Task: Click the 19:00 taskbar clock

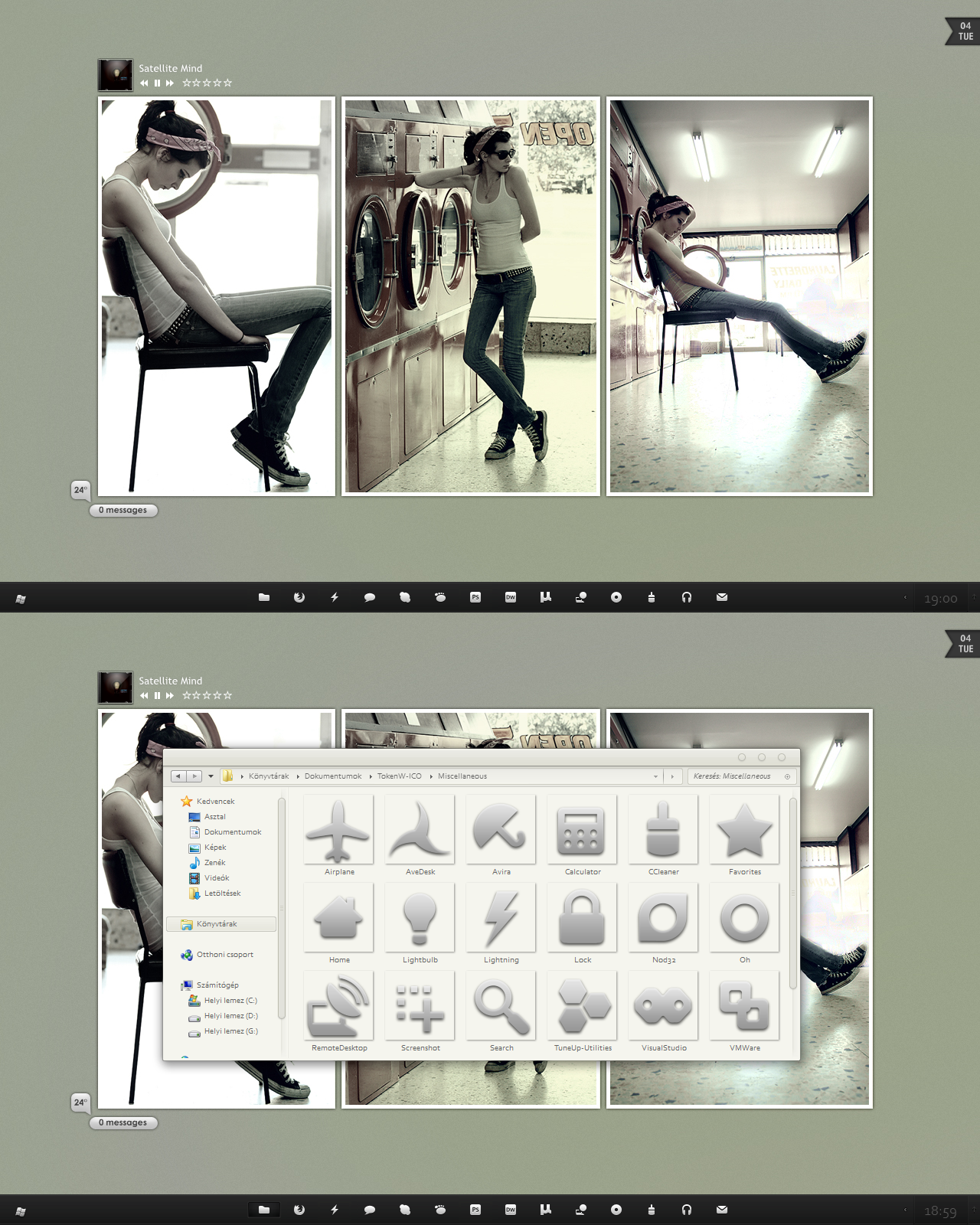Action: click(x=940, y=599)
